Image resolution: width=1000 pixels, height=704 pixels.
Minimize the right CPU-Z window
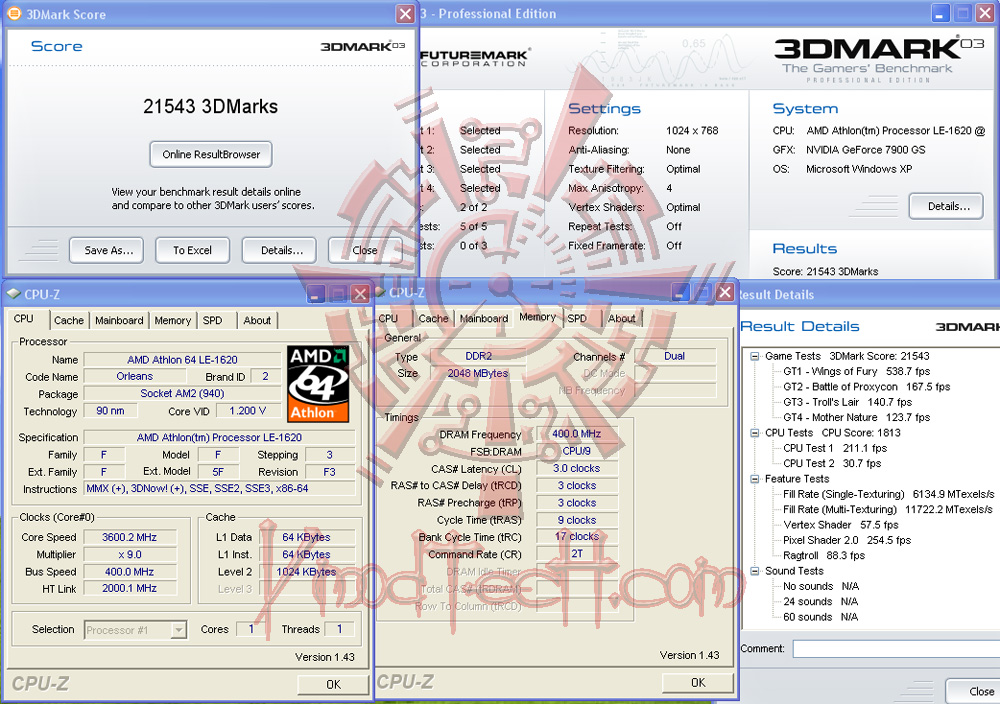(680, 292)
